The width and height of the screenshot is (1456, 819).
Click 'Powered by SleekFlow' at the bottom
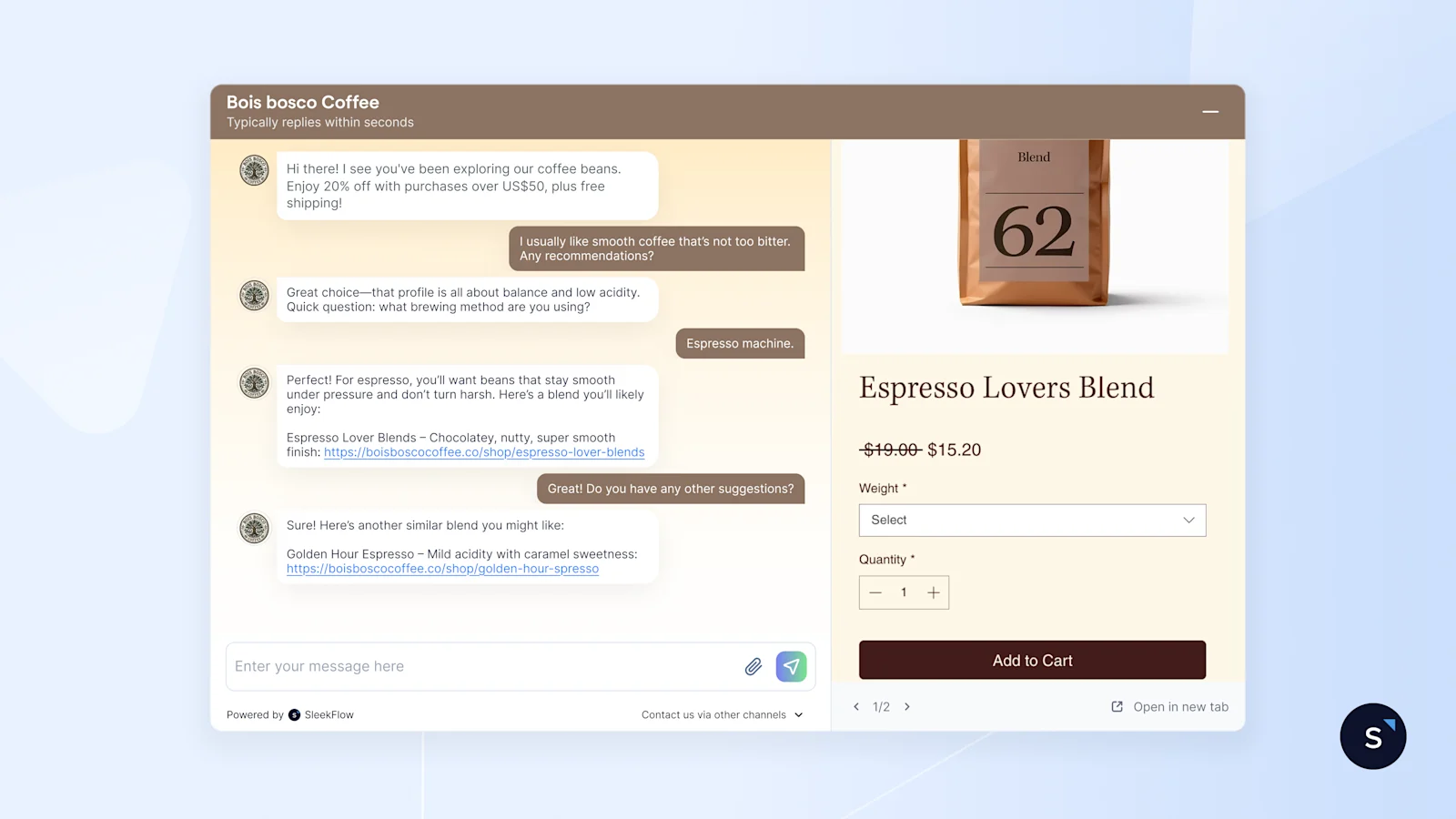290,714
